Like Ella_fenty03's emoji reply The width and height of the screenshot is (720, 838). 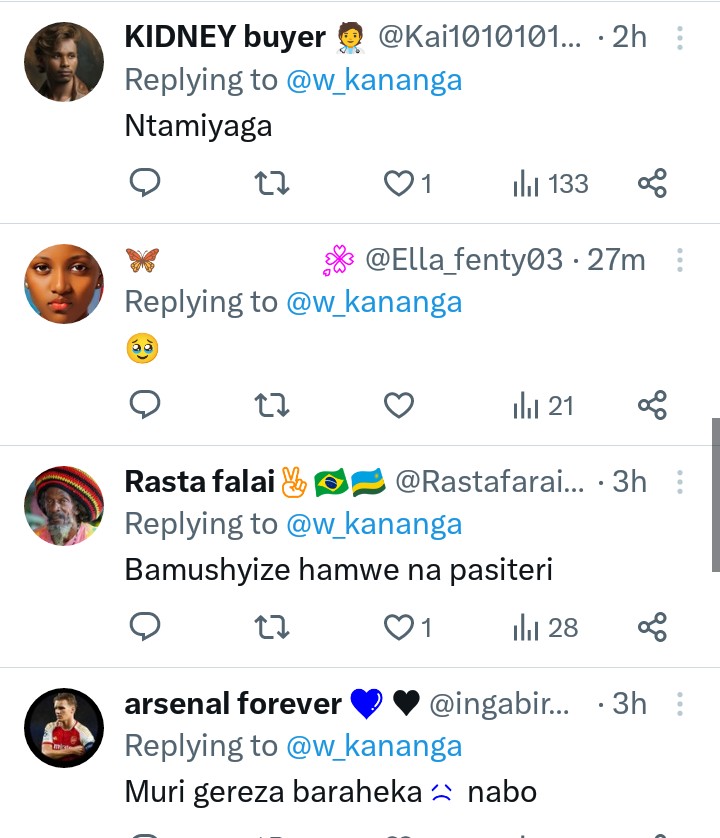(x=399, y=405)
